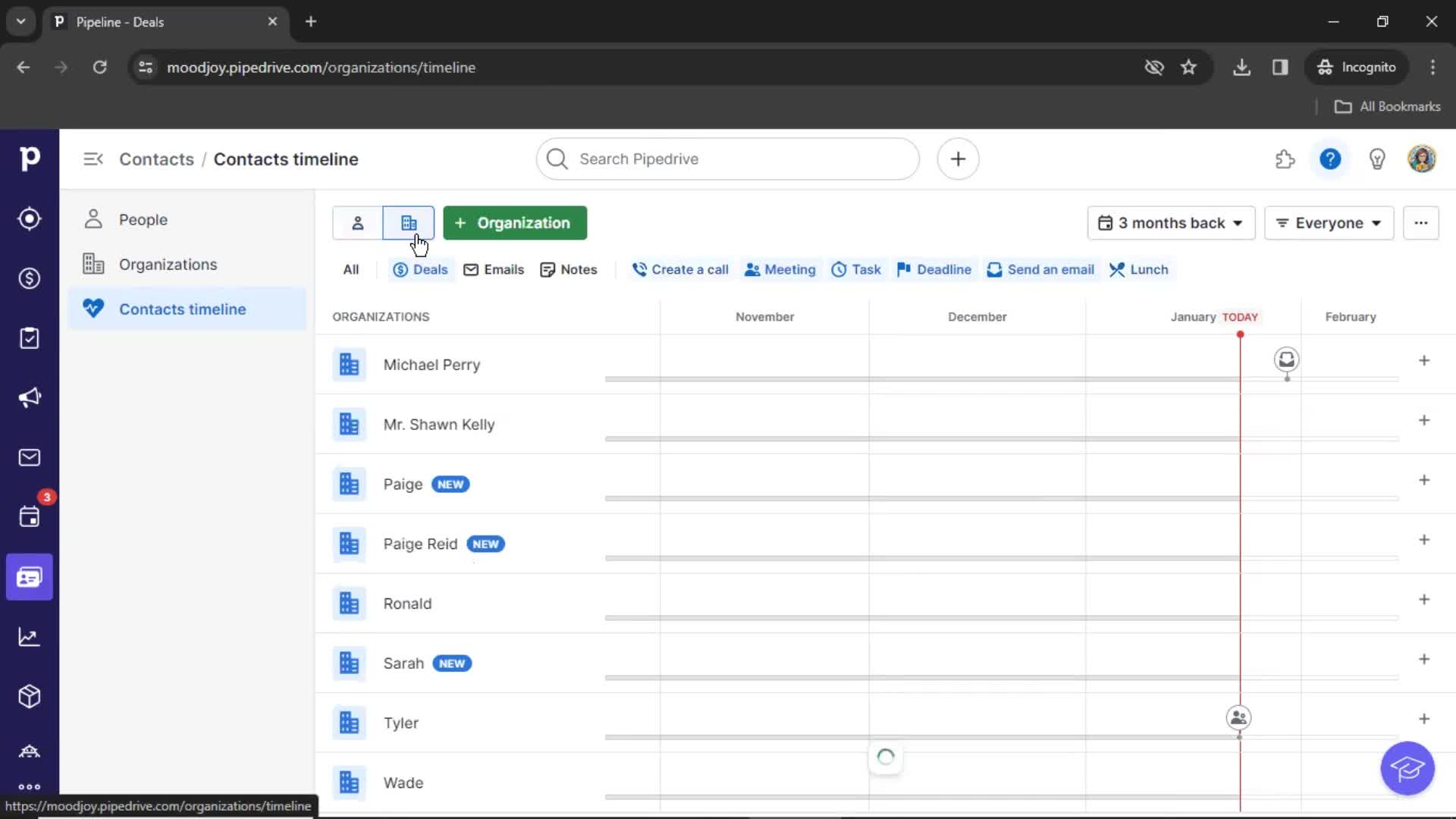Click the Organizations sidebar icon
The height and width of the screenshot is (819, 1456).
pos(93,264)
